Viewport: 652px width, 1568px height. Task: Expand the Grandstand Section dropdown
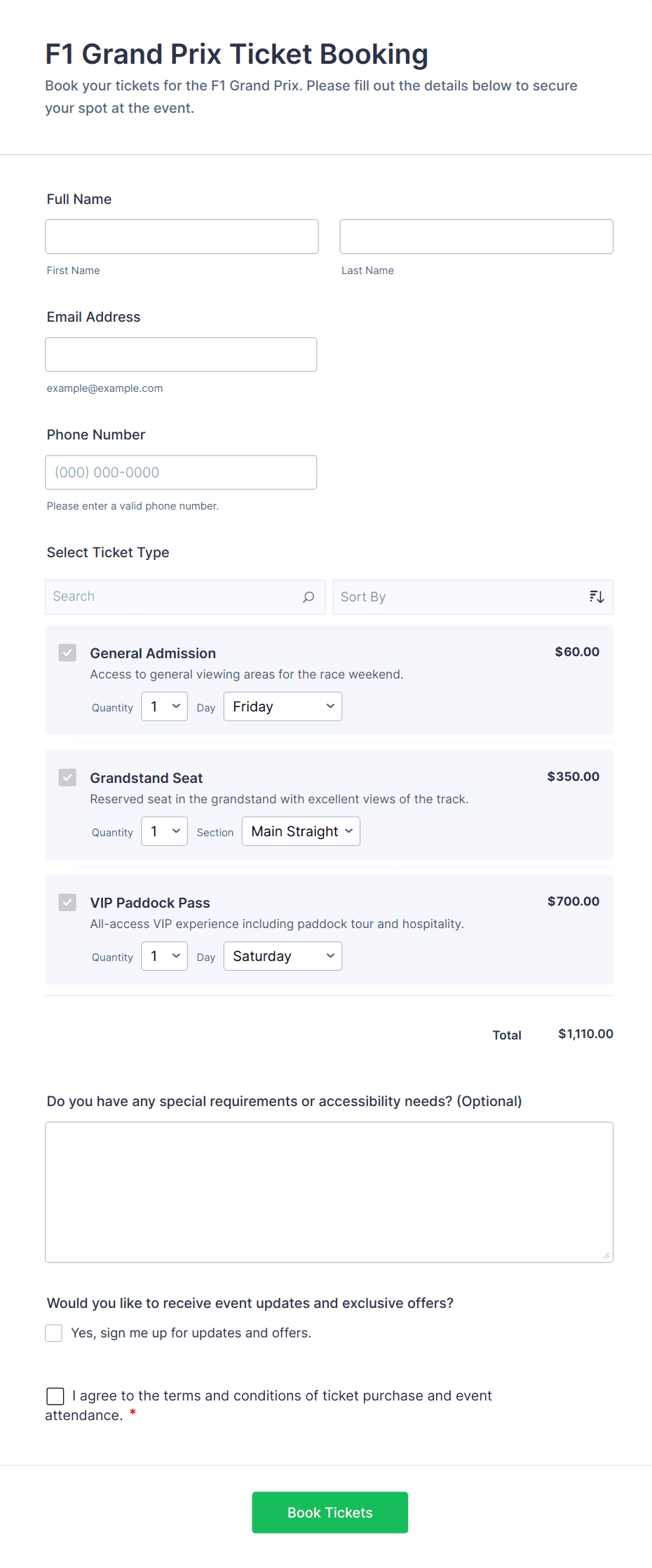point(301,831)
